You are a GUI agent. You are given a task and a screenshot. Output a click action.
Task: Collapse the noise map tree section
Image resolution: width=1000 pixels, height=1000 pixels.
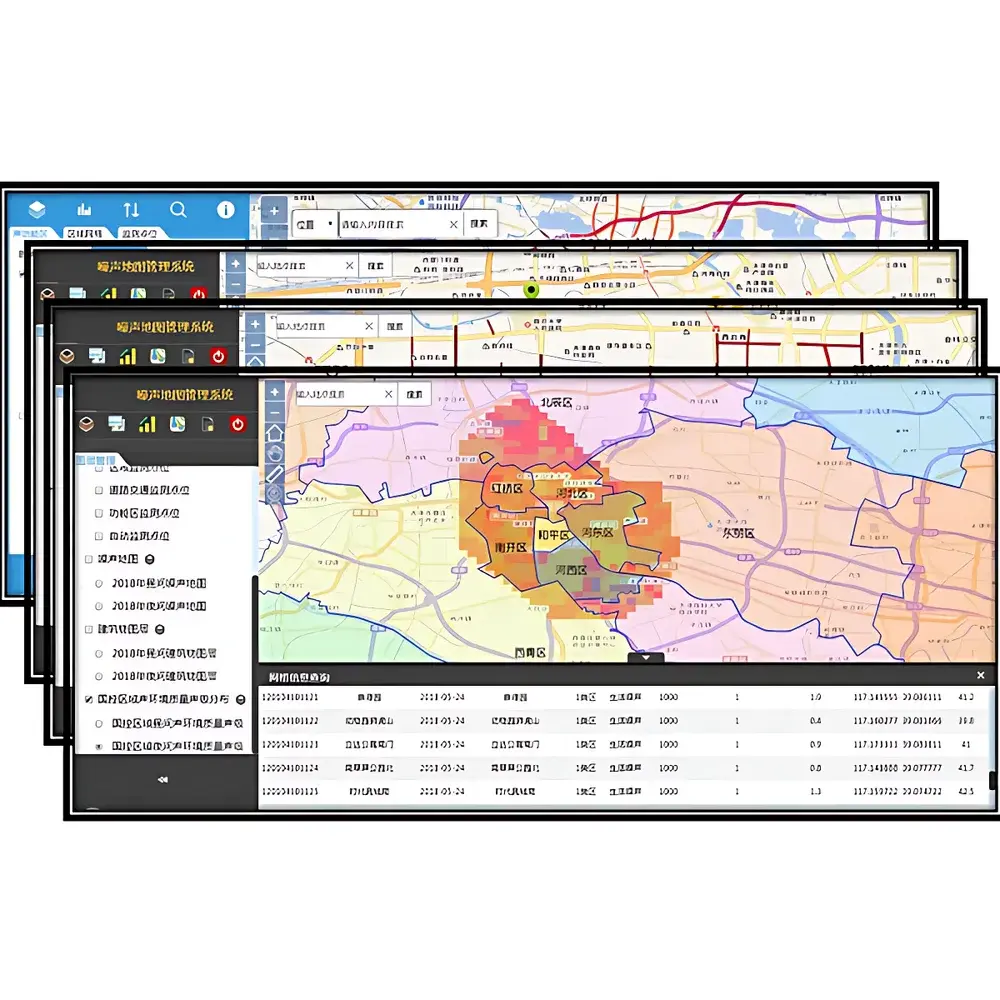(150, 559)
